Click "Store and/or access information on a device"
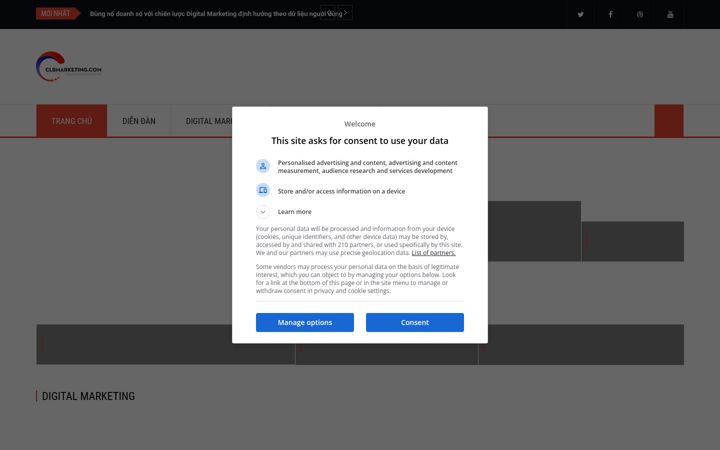 click(x=341, y=191)
